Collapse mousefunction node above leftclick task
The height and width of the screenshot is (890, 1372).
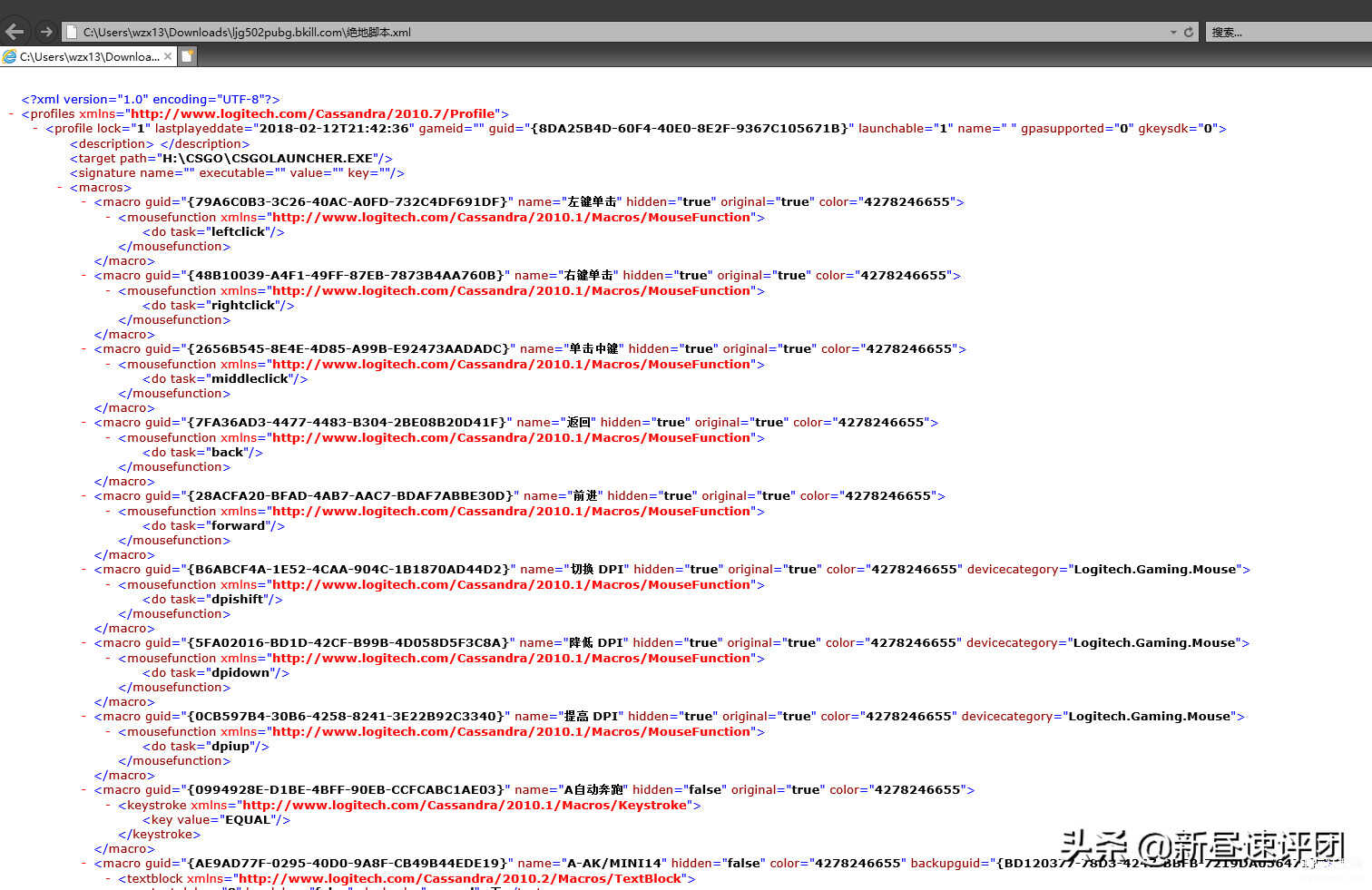click(109, 218)
